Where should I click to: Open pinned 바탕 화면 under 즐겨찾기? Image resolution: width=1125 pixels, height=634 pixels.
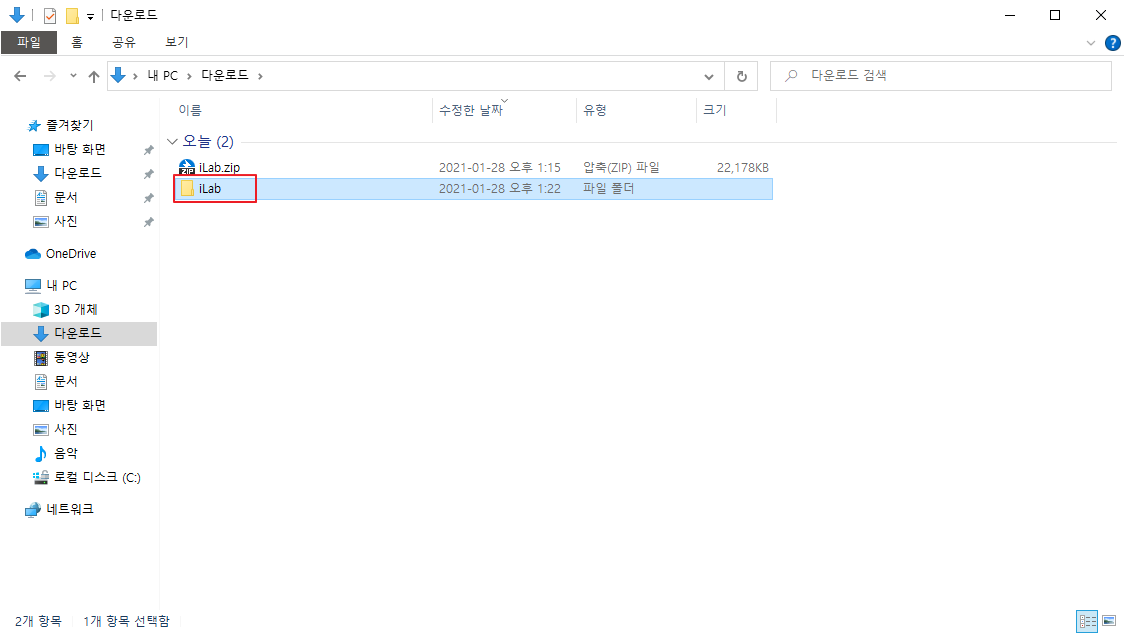click(x=80, y=149)
